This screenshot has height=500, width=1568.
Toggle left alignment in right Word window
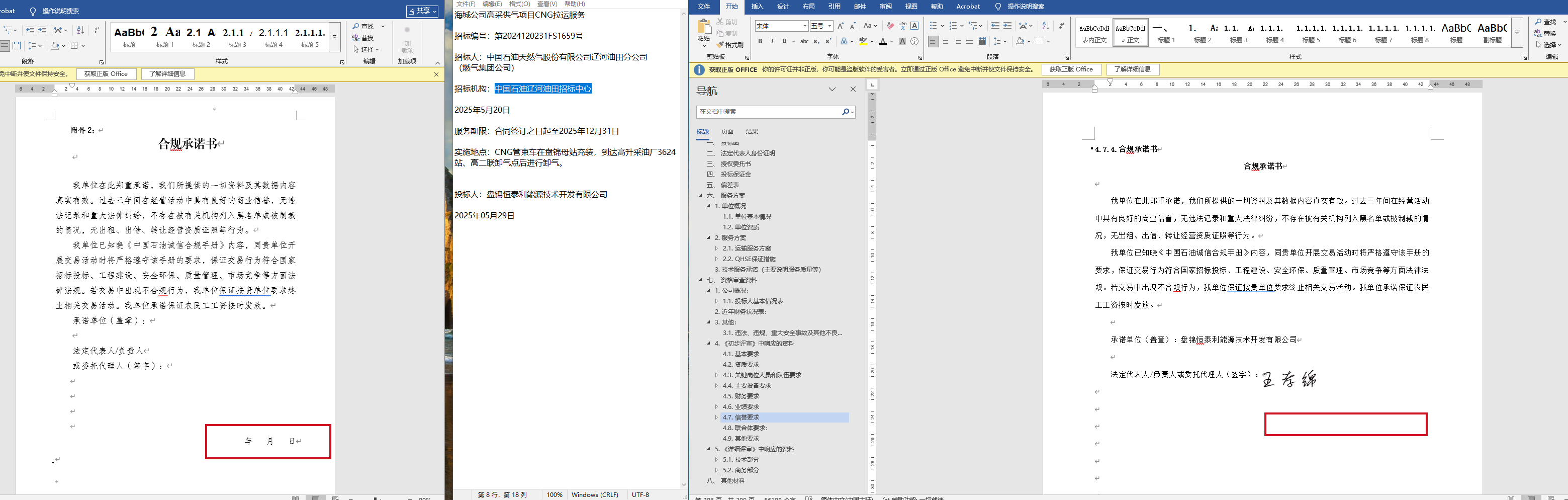click(933, 41)
